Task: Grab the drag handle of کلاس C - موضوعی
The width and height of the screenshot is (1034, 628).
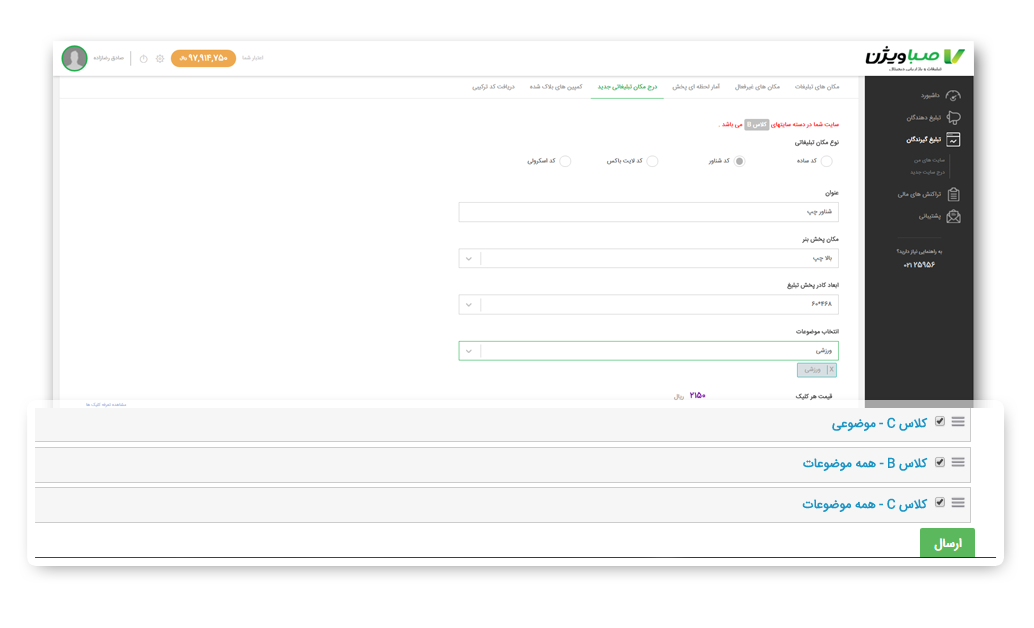Action: coord(958,422)
